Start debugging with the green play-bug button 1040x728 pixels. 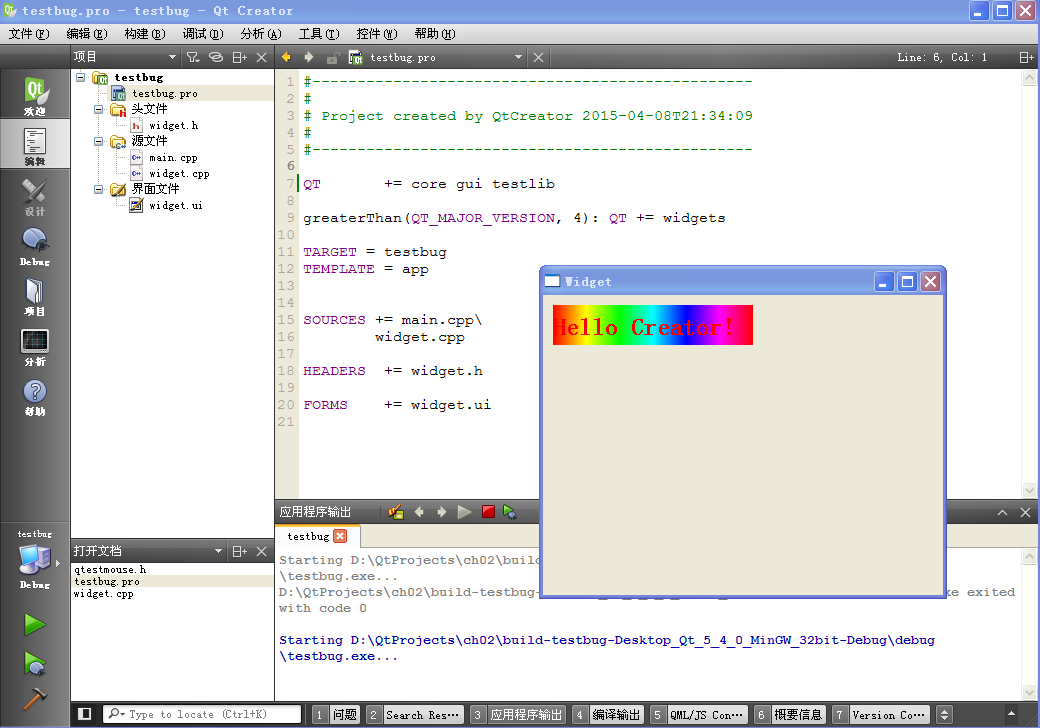pyautogui.click(x=34, y=663)
